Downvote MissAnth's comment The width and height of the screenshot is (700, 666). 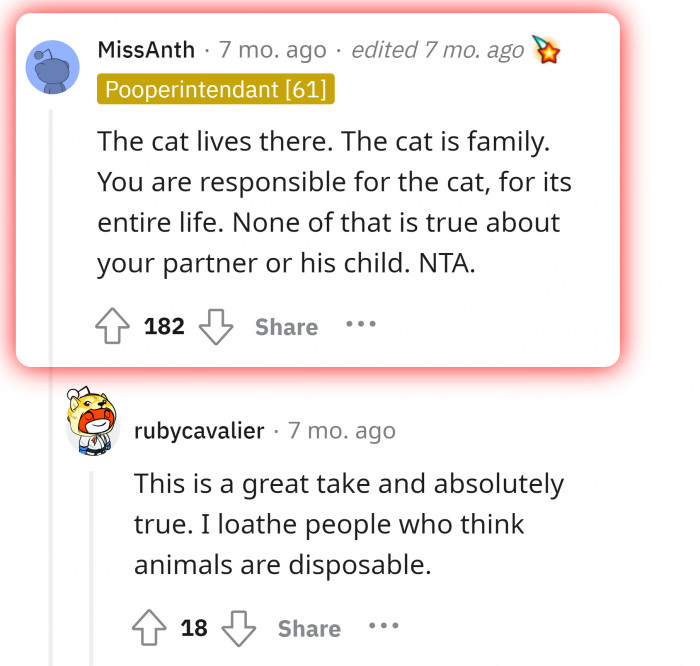(x=216, y=326)
